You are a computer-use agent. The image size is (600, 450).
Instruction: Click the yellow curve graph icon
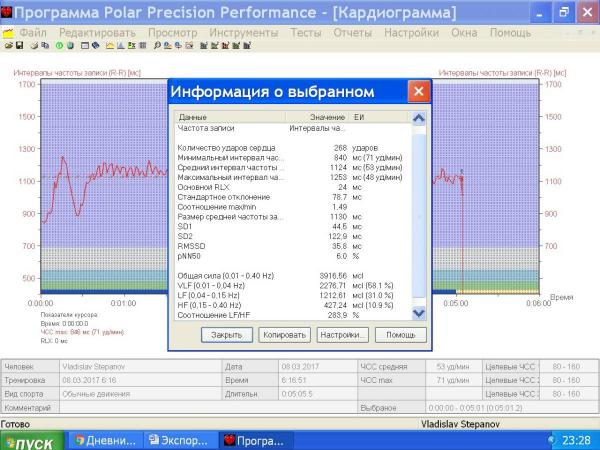tap(110, 46)
